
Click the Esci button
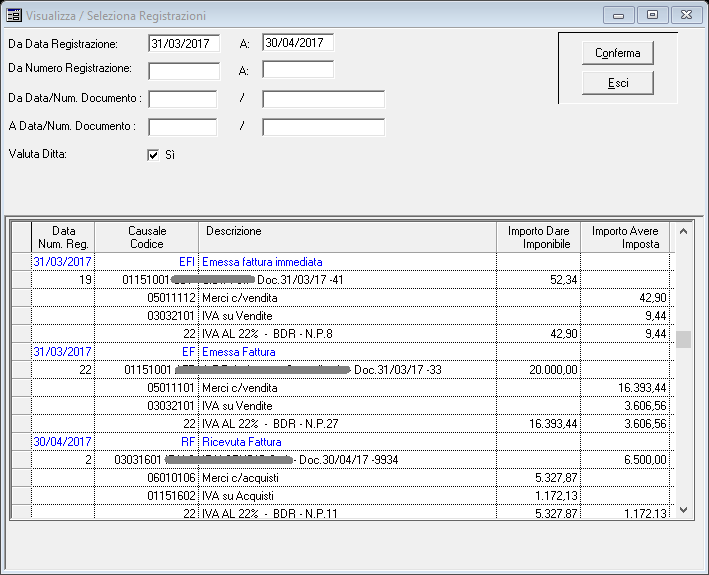[618, 83]
